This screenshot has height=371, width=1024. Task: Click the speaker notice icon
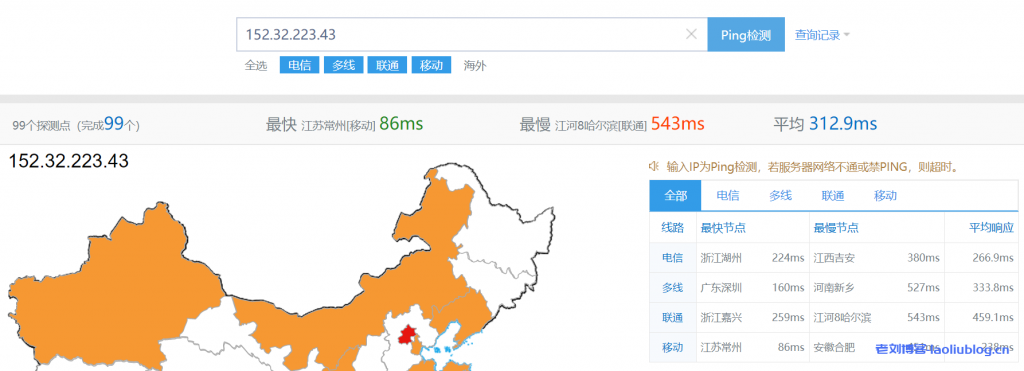coord(654,166)
